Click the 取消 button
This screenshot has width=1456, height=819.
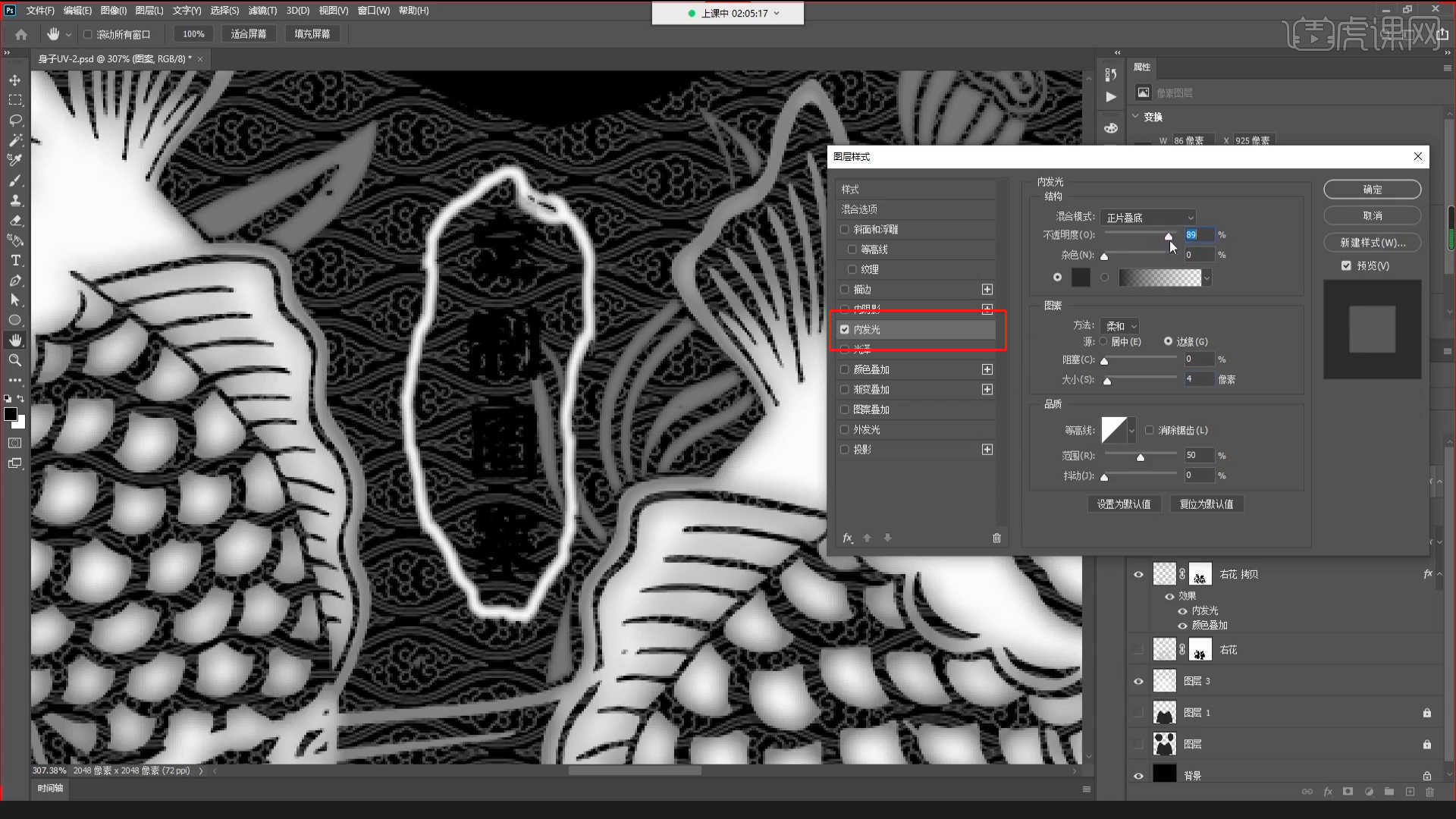click(x=1373, y=216)
